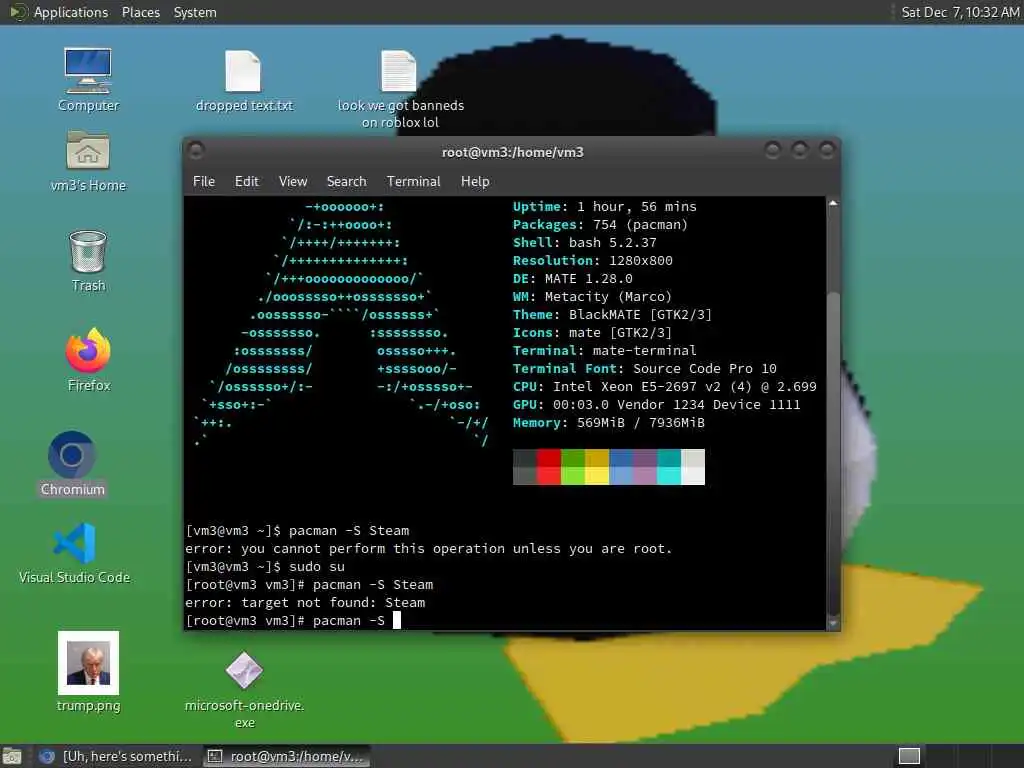Click the 'Theme: BlackMATE [GTK2/3]' line
Screen dimensions: 1024x768
(613, 315)
